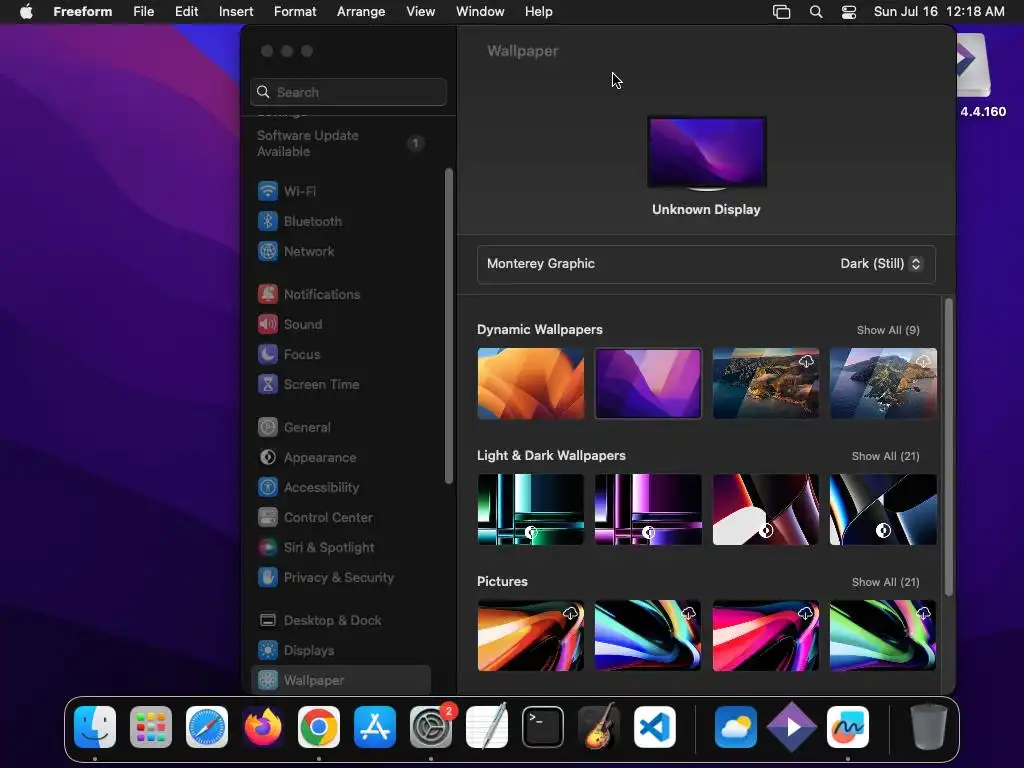Open Launchpad from the Dock

tap(151, 727)
